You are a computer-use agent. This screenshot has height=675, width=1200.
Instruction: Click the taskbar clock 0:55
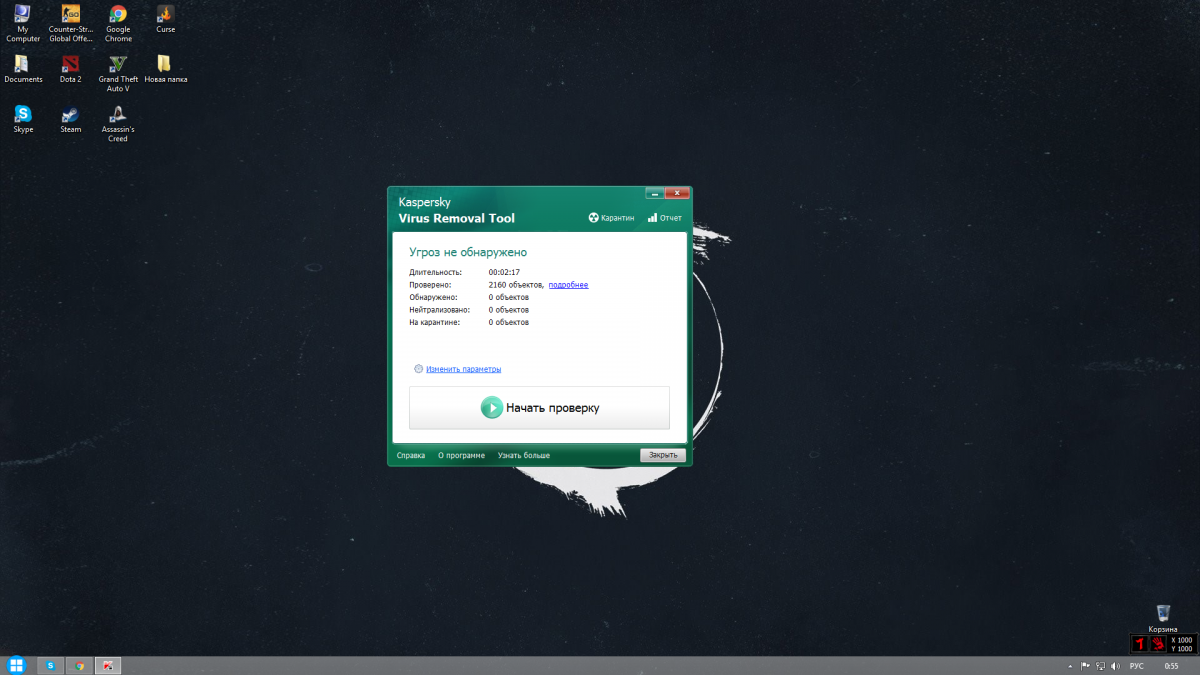coord(1172,665)
